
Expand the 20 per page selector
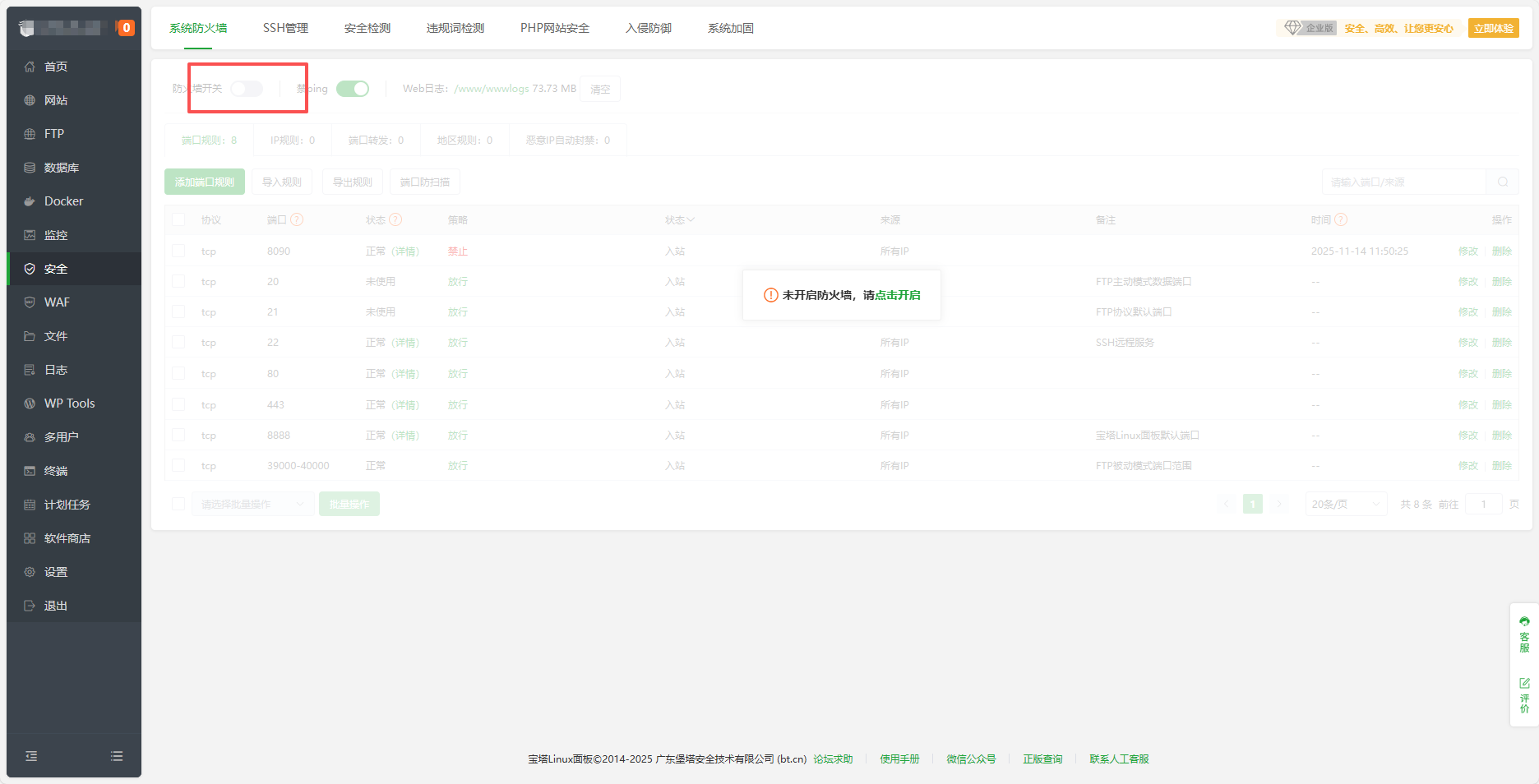(1345, 504)
